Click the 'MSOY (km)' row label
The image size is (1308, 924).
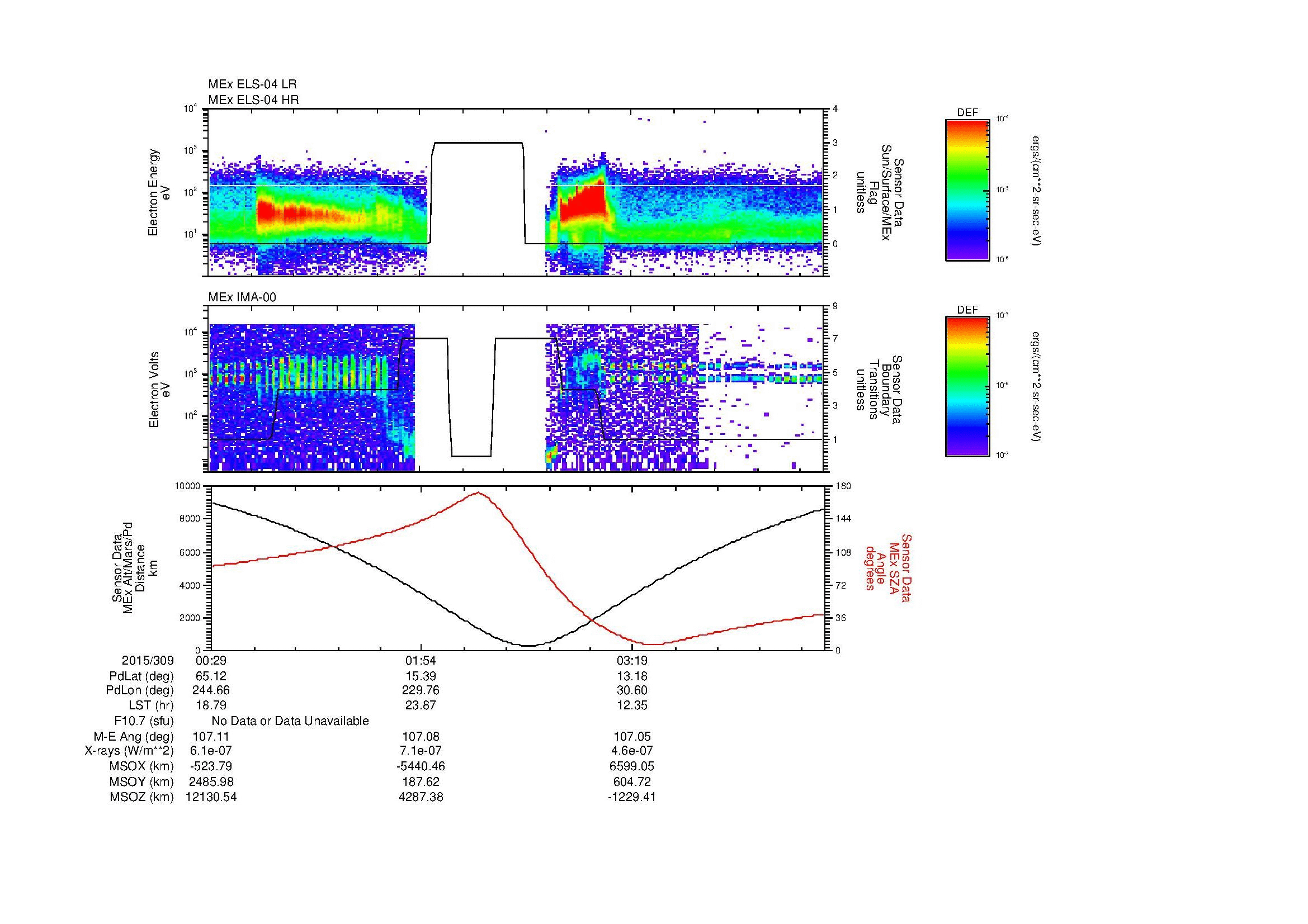tap(142, 782)
